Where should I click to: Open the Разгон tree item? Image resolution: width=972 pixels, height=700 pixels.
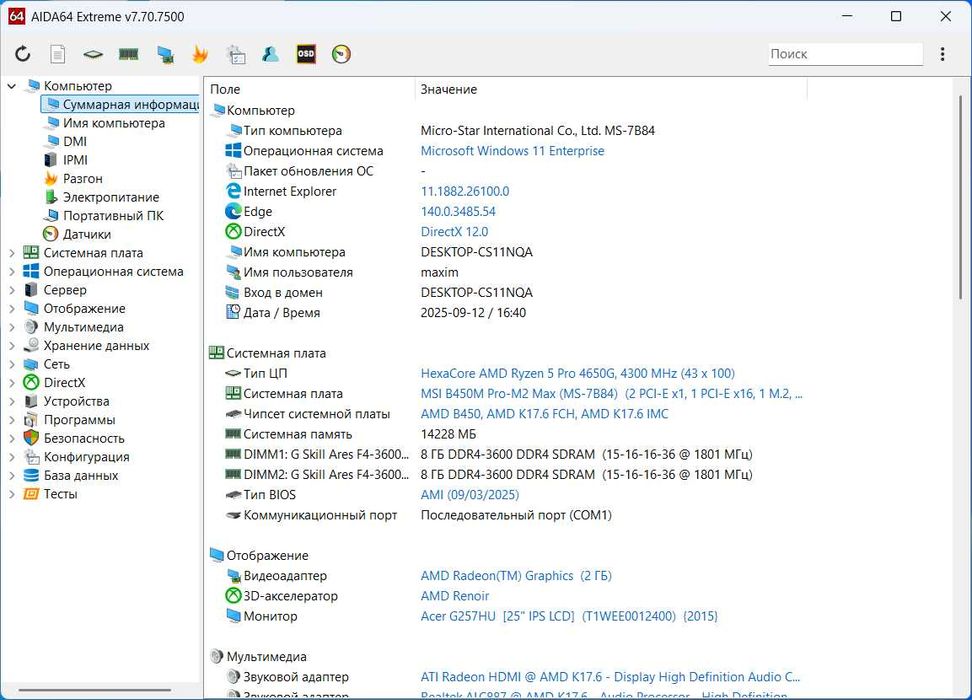tap(82, 179)
